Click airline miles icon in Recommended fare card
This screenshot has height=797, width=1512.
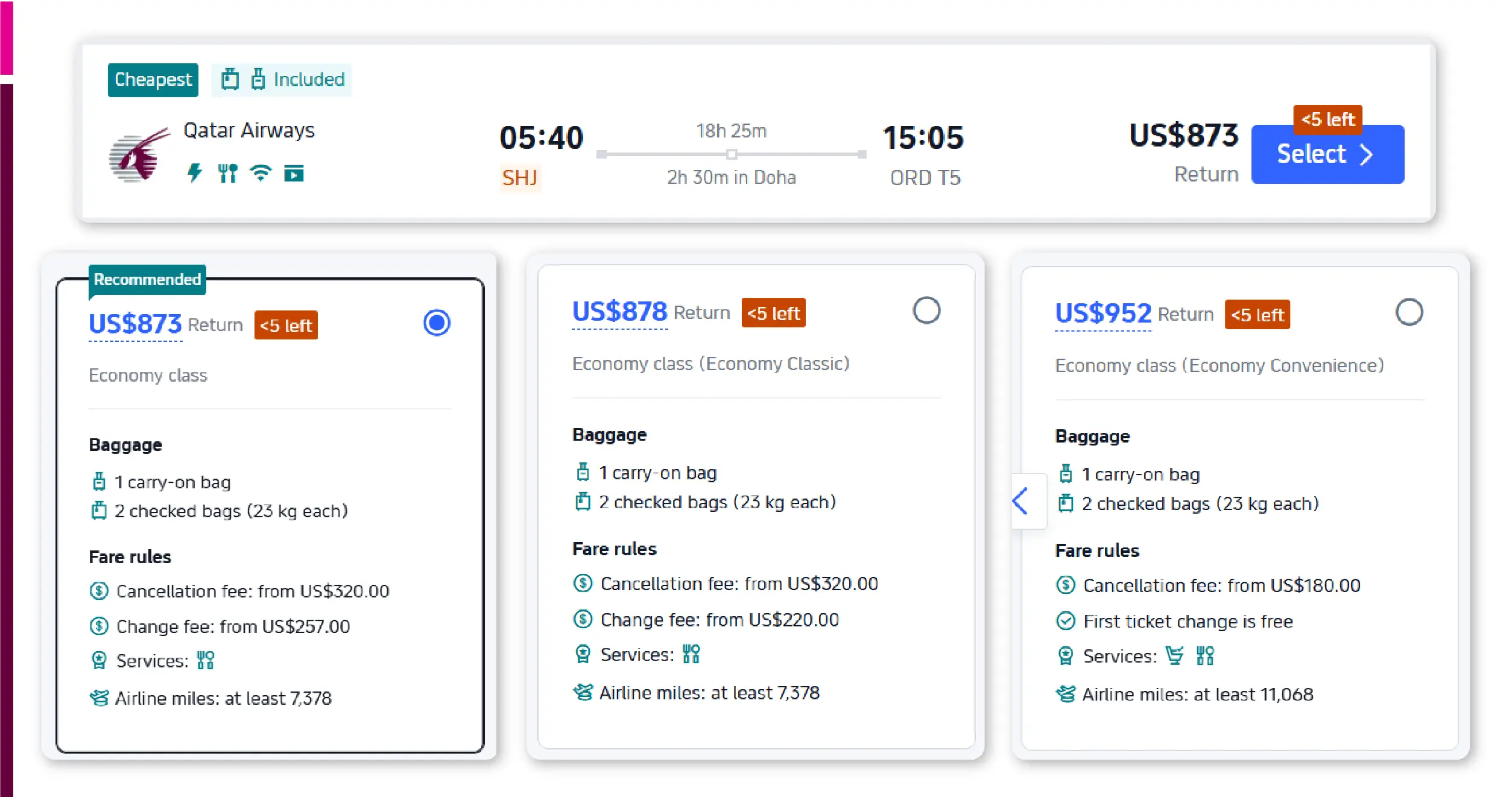[99, 698]
